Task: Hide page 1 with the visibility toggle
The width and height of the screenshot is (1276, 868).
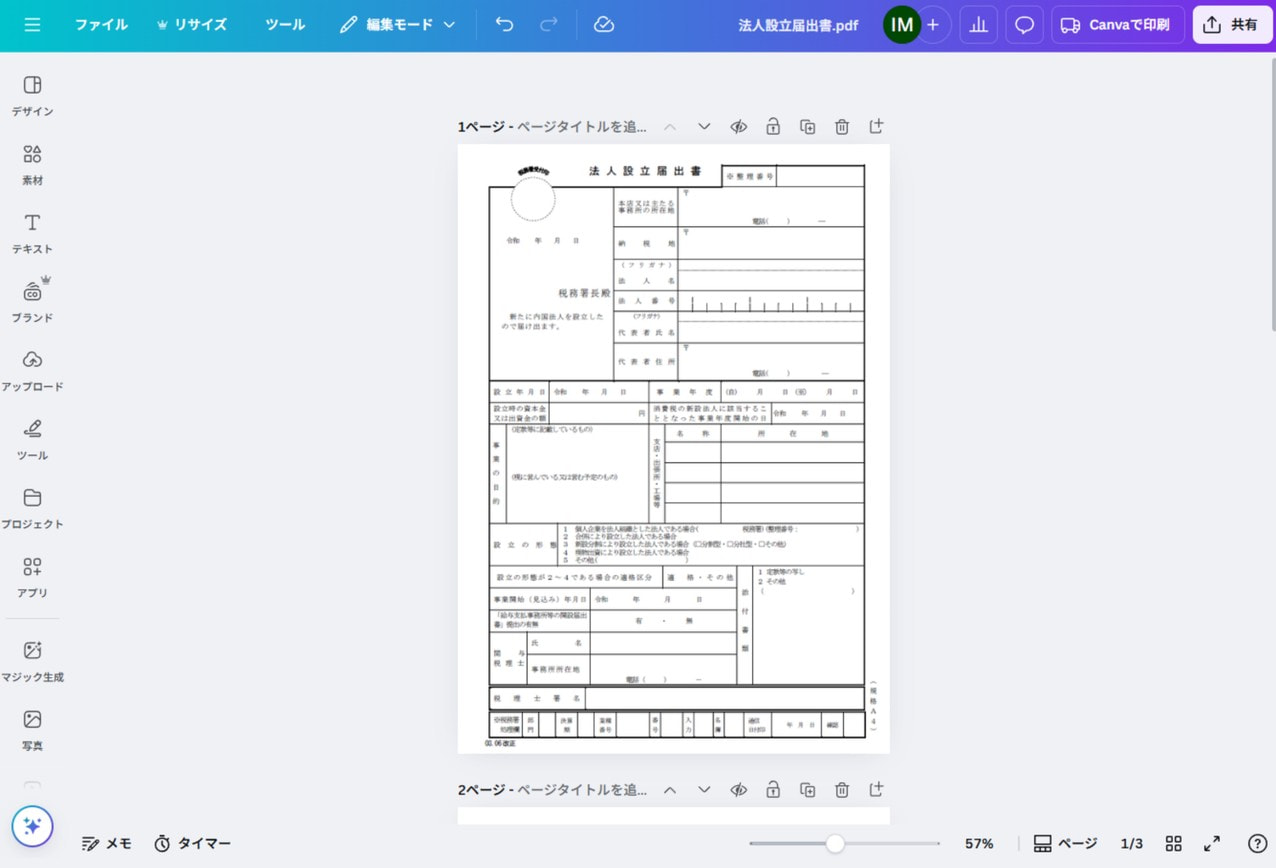Action: pos(738,126)
